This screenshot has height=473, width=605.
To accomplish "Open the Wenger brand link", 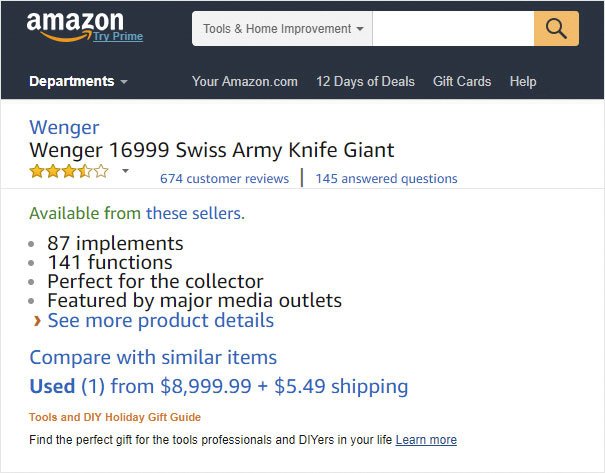I will (64, 127).
